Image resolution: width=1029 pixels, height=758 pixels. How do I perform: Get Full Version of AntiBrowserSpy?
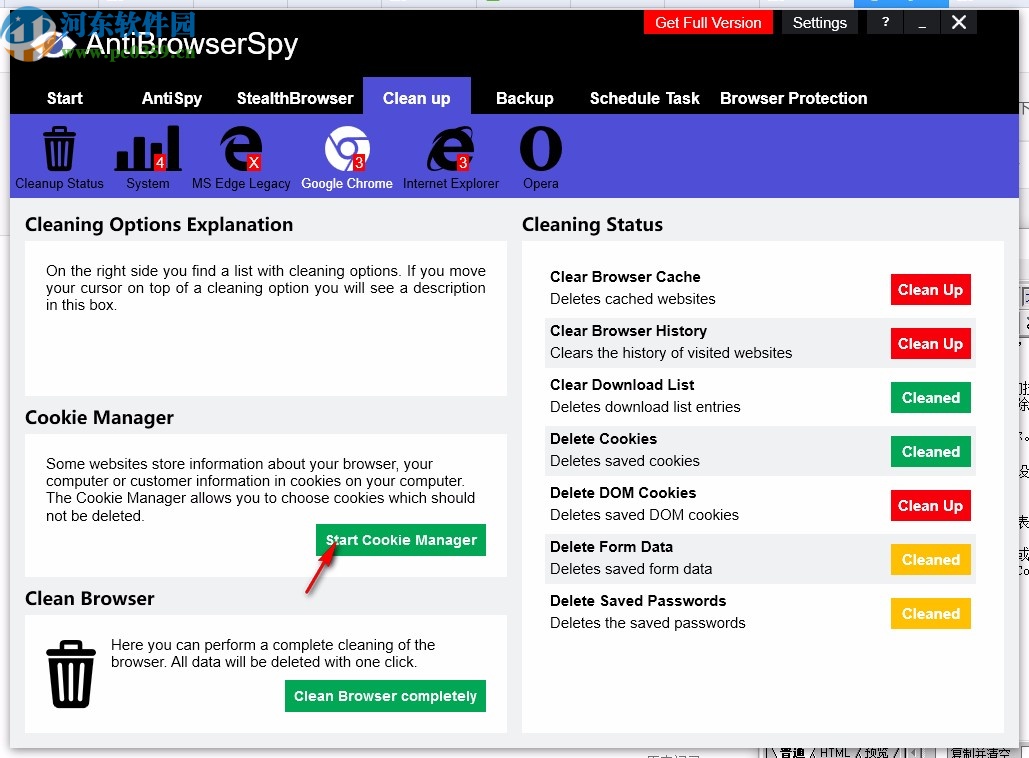(x=708, y=22)
